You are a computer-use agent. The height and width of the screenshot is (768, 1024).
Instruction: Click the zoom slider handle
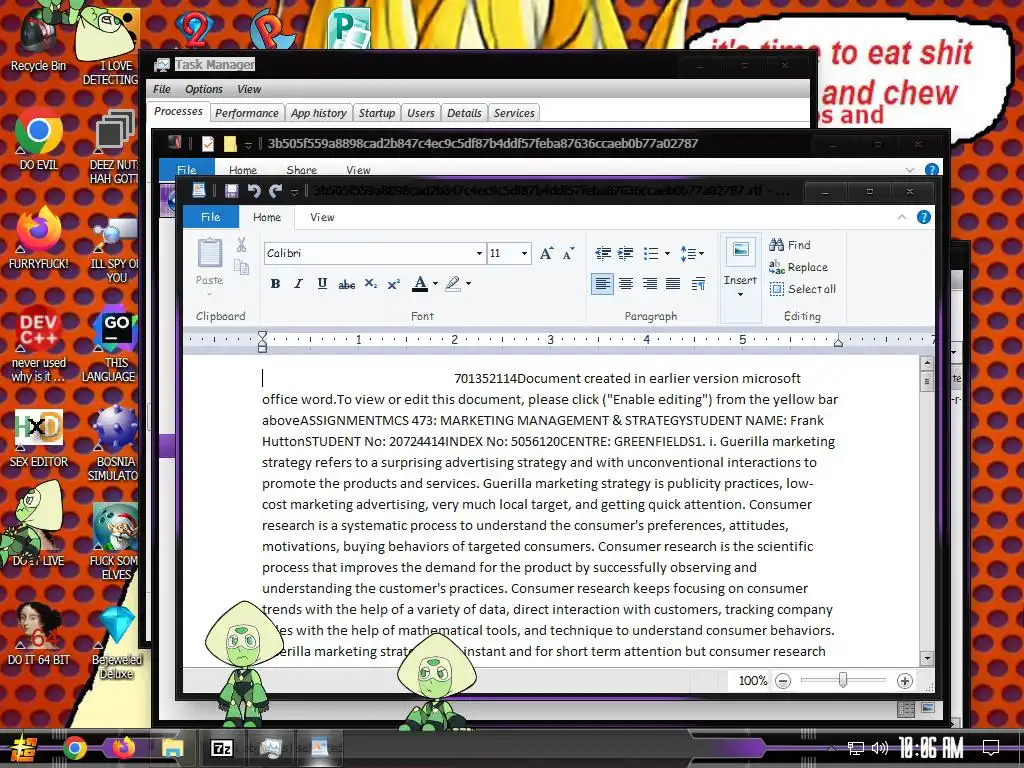843,680
